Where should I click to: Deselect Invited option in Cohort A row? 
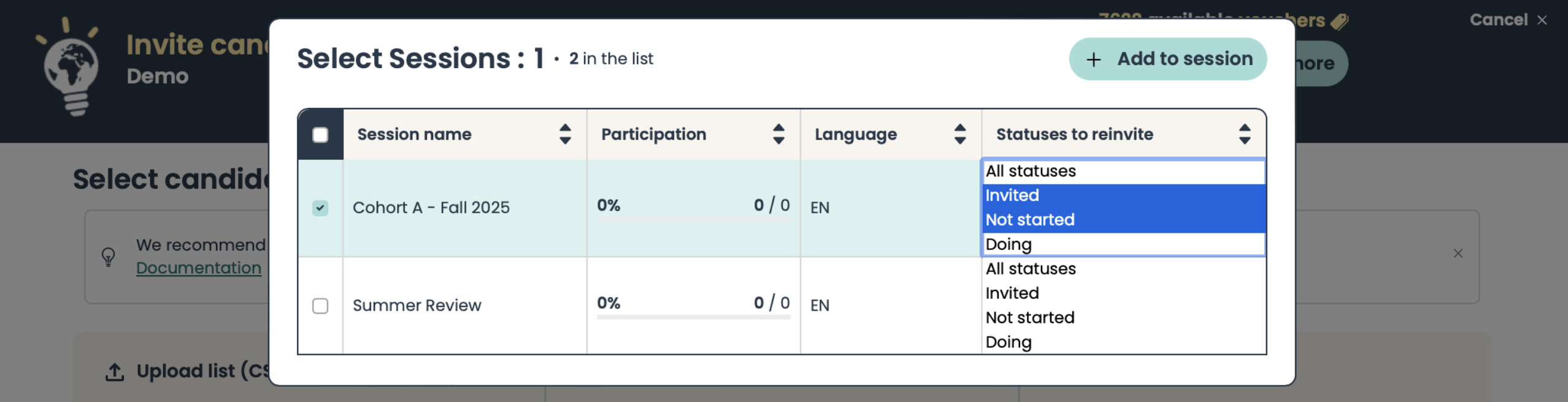click(x=1012, y=195)
